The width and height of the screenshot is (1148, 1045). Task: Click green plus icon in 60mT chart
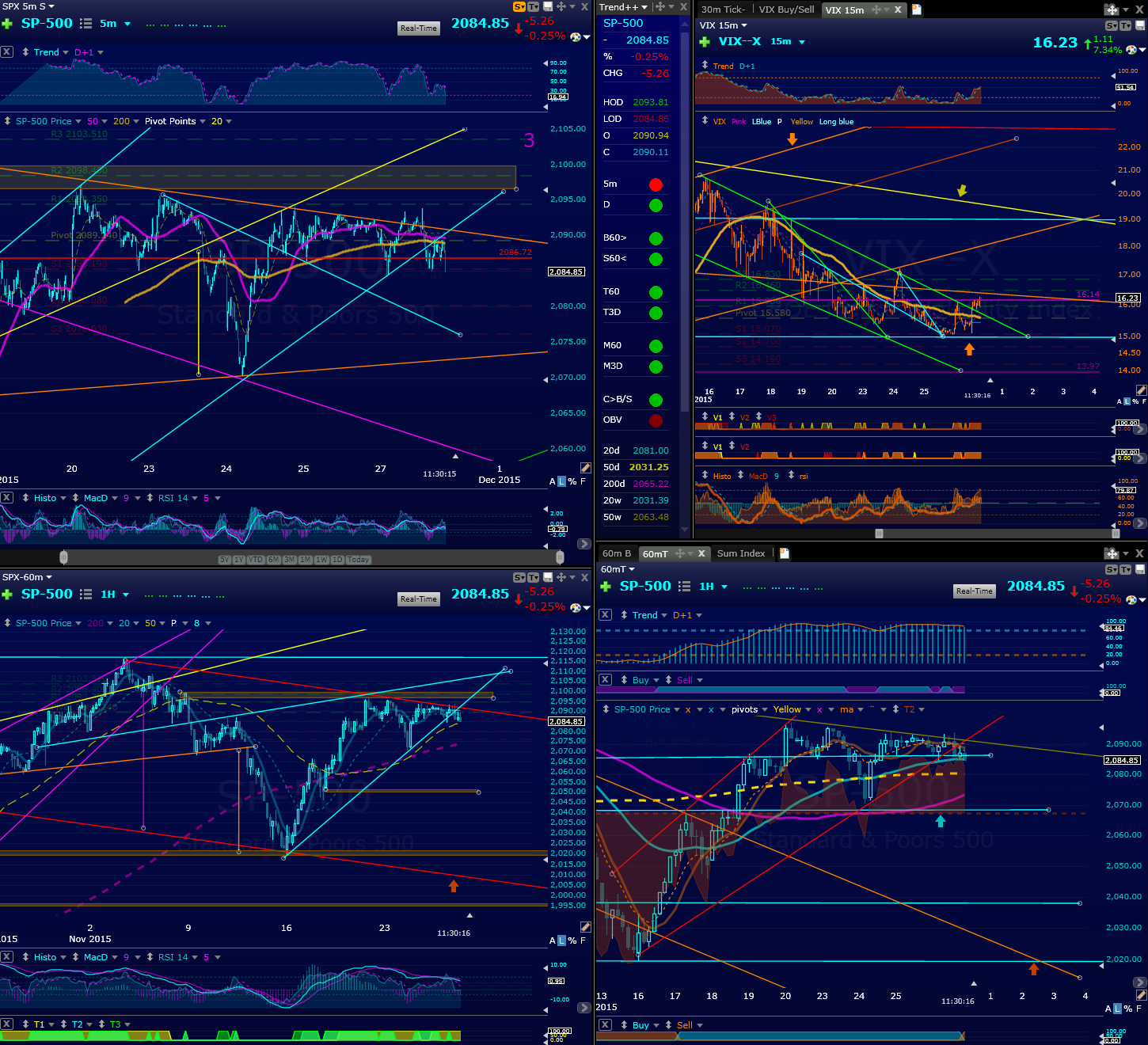tap(606, 587)
